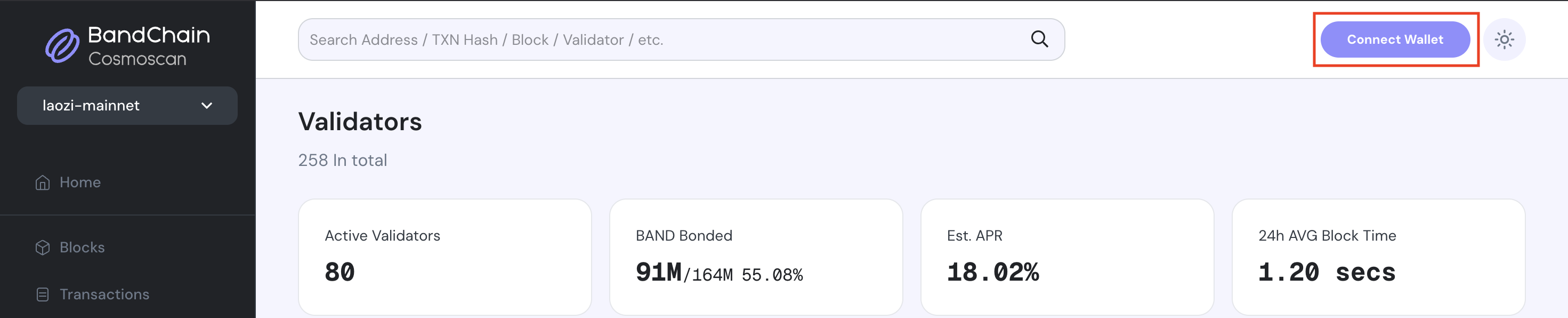This screenshot has width=1568, height=318.
Task: Click the swirl emblem in the logo
Action: pos(63,43)
